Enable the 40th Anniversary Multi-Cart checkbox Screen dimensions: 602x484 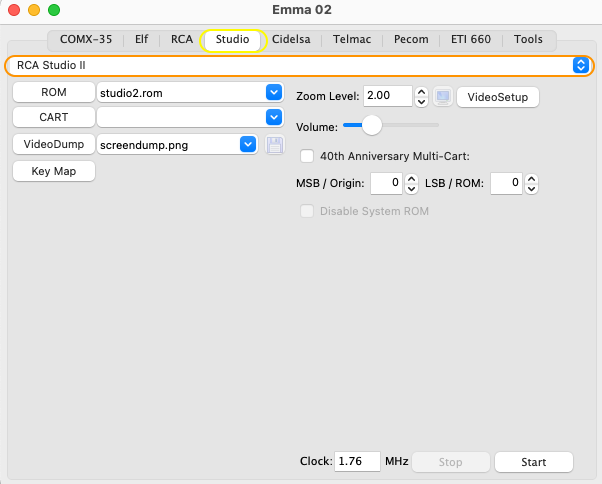point(307,156)
